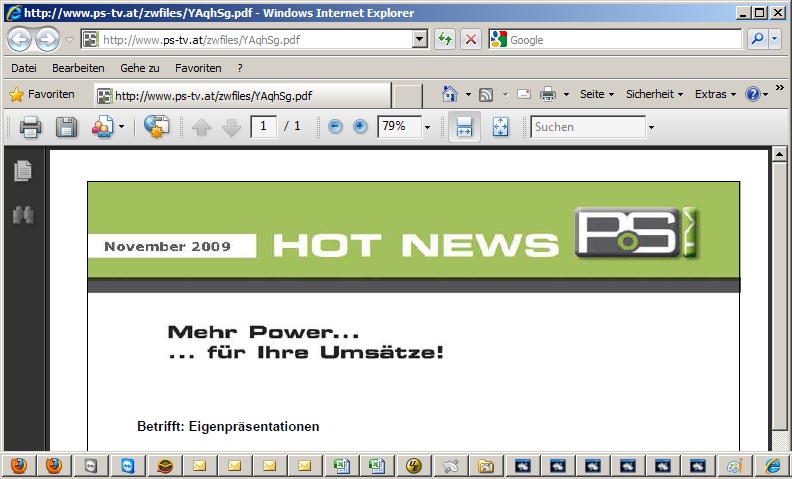This screenshot has width=792, height=479.
Task: Open the binoculars search panel icon
Action: 23,215
